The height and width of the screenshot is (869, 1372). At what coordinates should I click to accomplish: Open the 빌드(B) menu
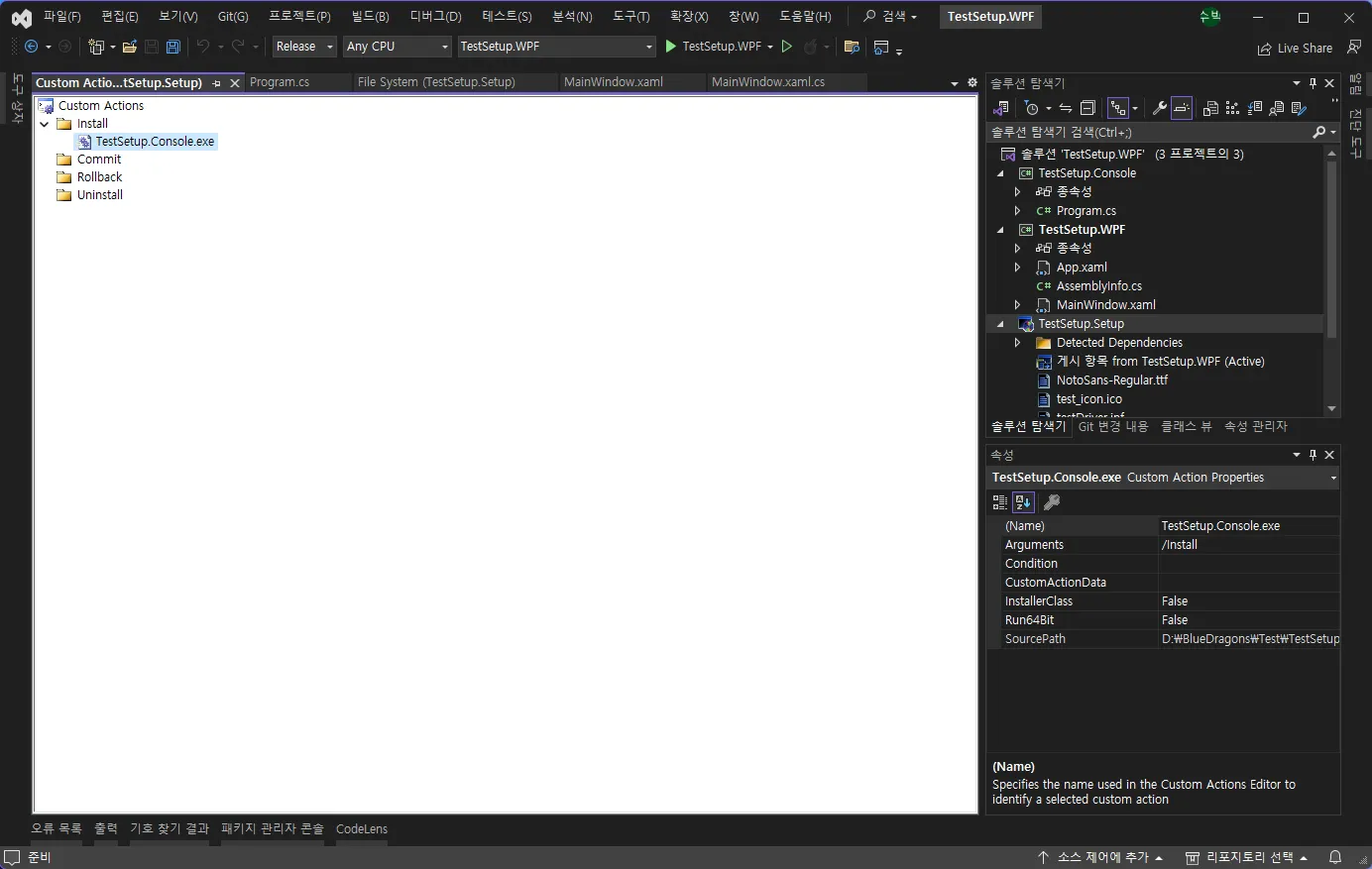click(370, 17)
